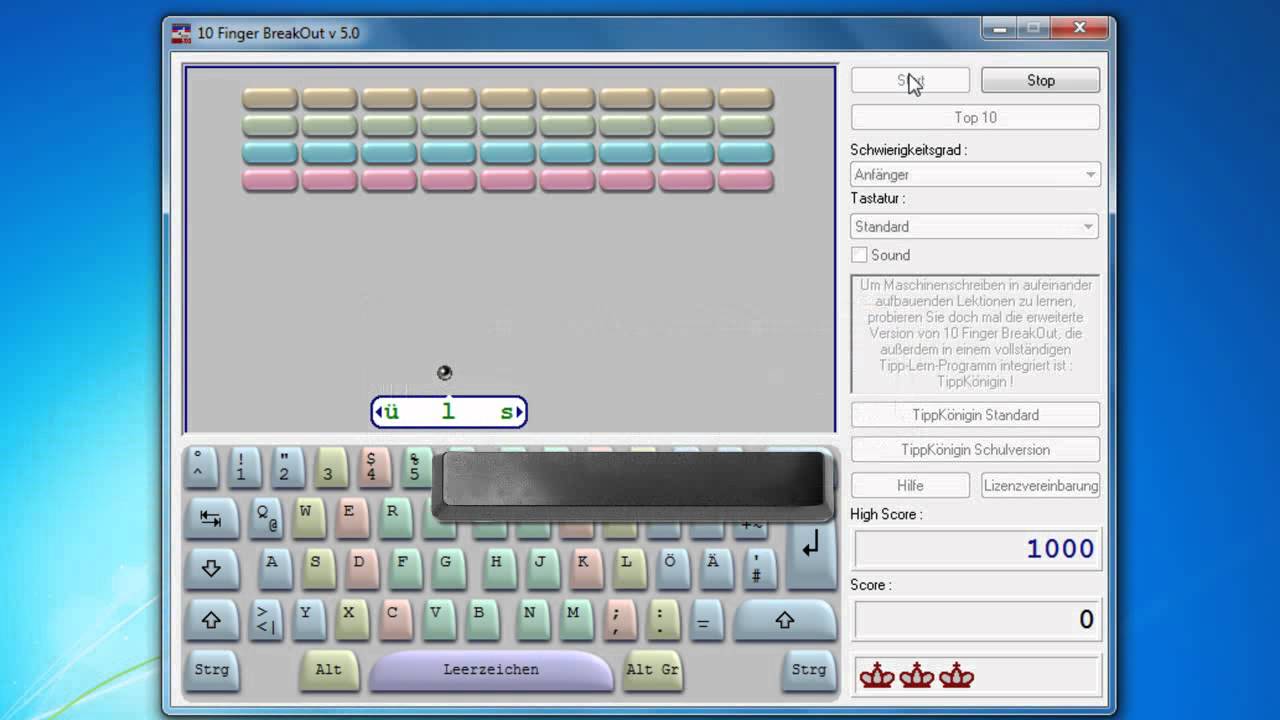
Task: Click the colon period key
Action: click(x=663, y=620)
